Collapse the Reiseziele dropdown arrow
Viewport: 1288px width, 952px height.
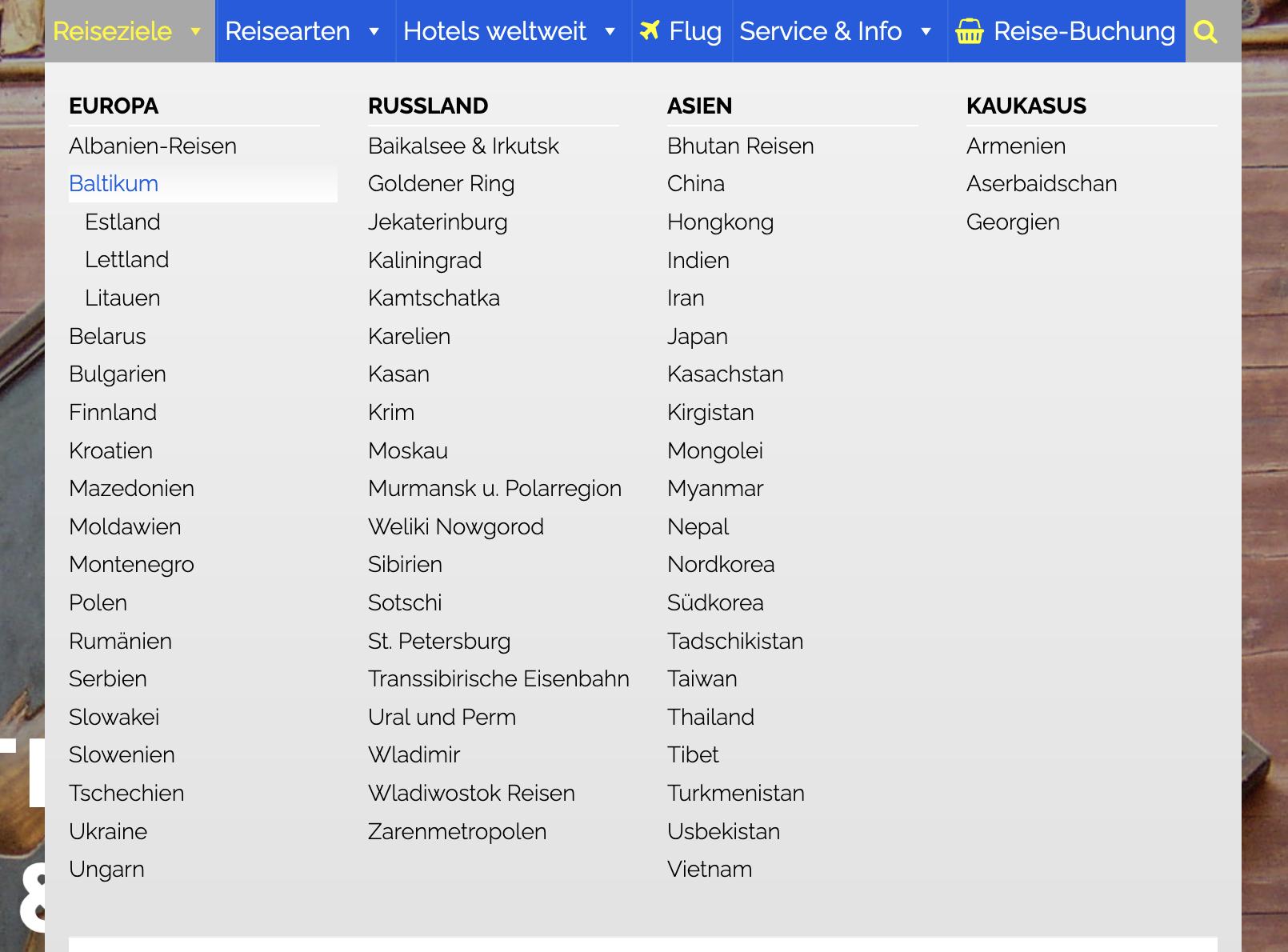point(195,32)
